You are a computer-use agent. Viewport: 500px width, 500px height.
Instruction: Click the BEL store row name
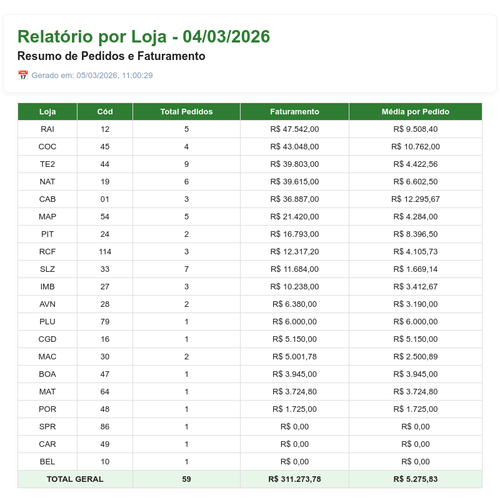point(47,462)
